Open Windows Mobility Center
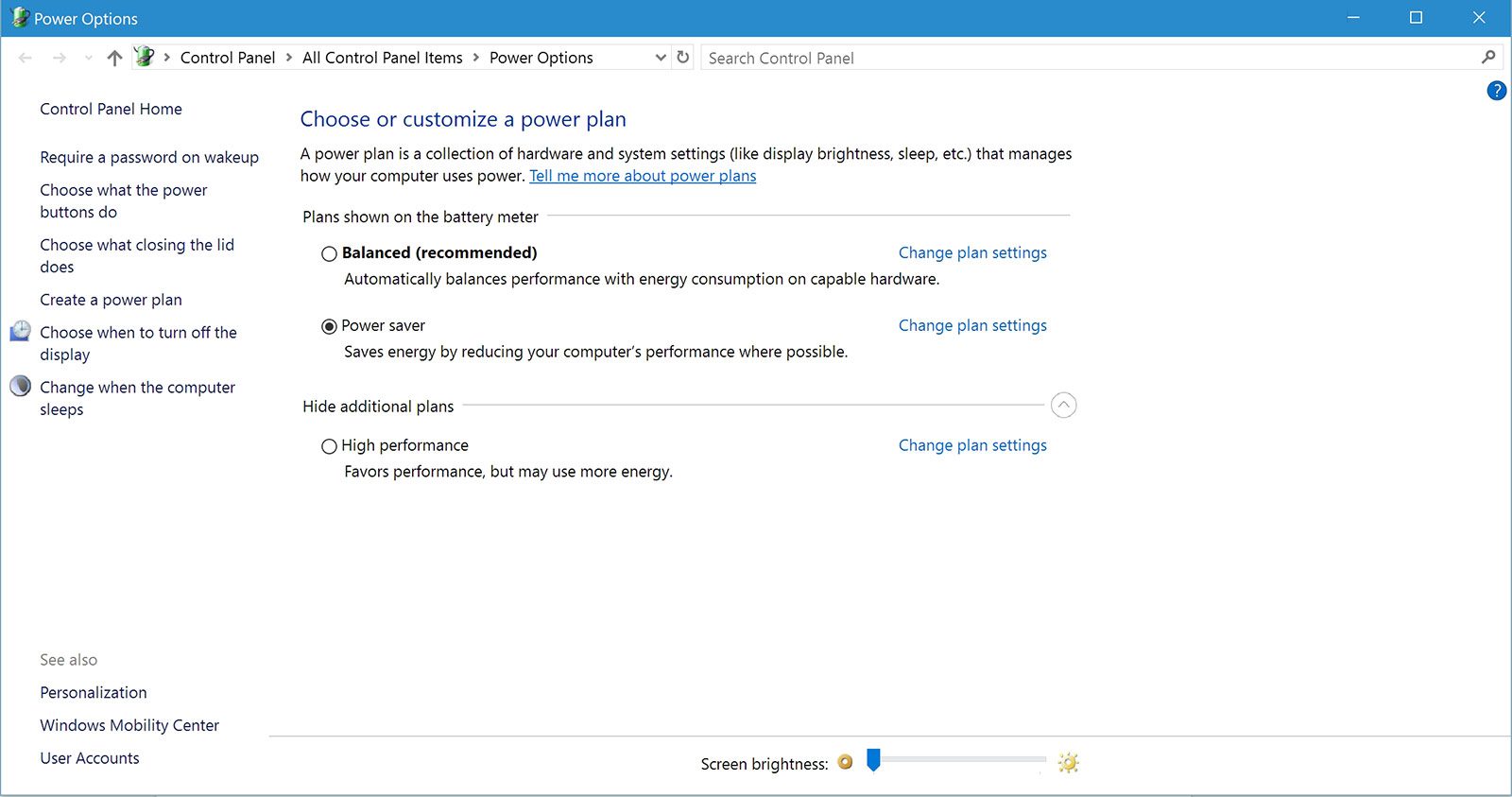This screenshot has height=797, width=1512. tap(129, 725)
